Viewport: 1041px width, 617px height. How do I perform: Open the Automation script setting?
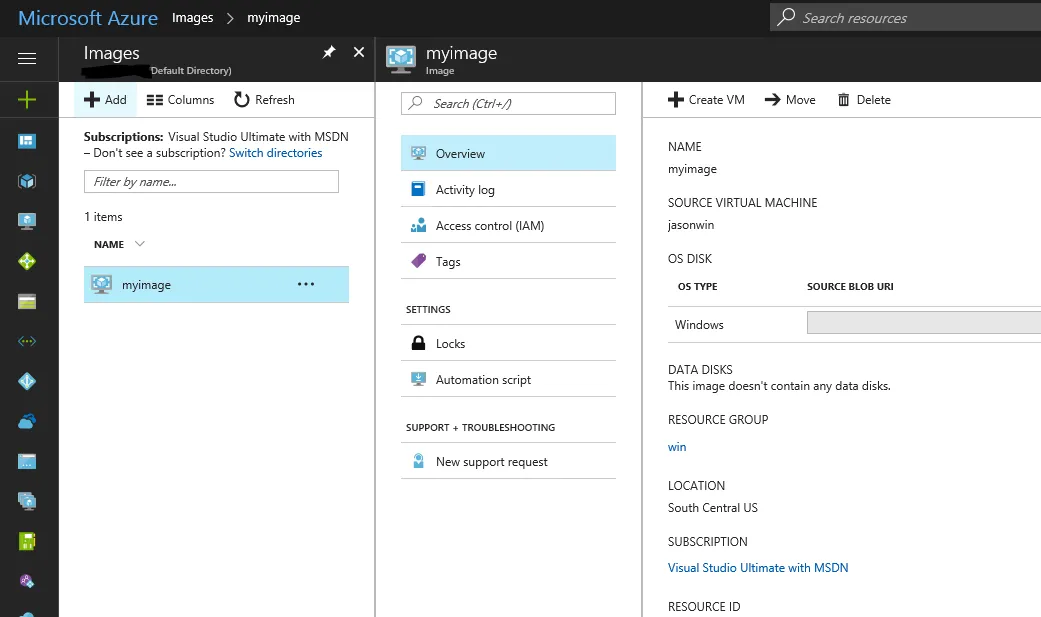tap(483, 380)
